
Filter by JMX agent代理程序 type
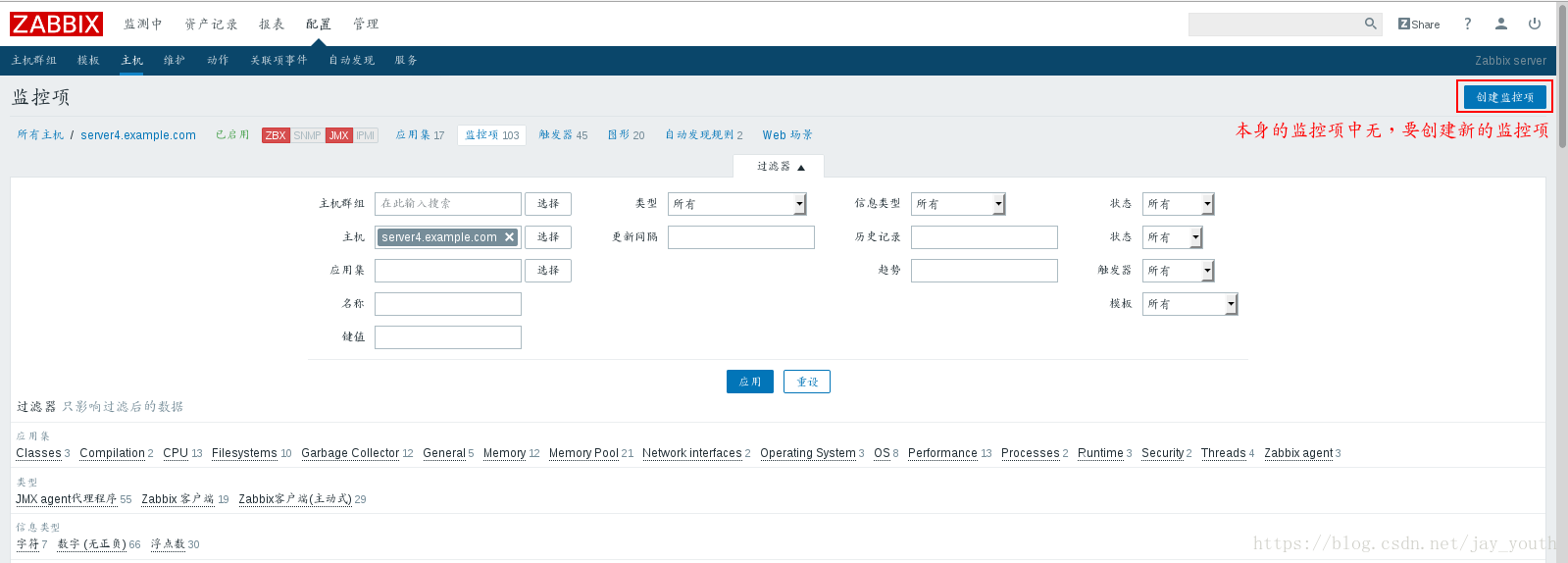coord(66,499)
